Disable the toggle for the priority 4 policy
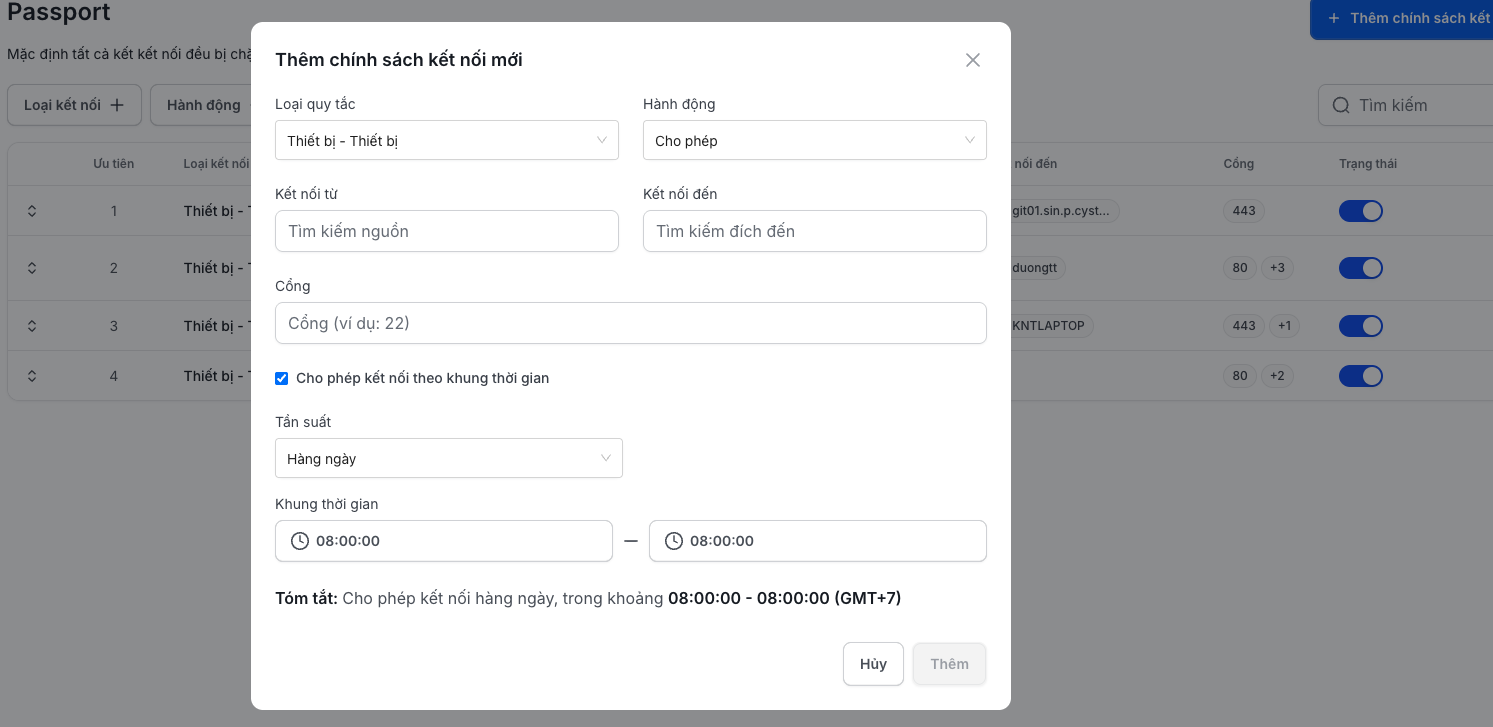This screenshot has width=1493, height=727. tap(1361, 375)
